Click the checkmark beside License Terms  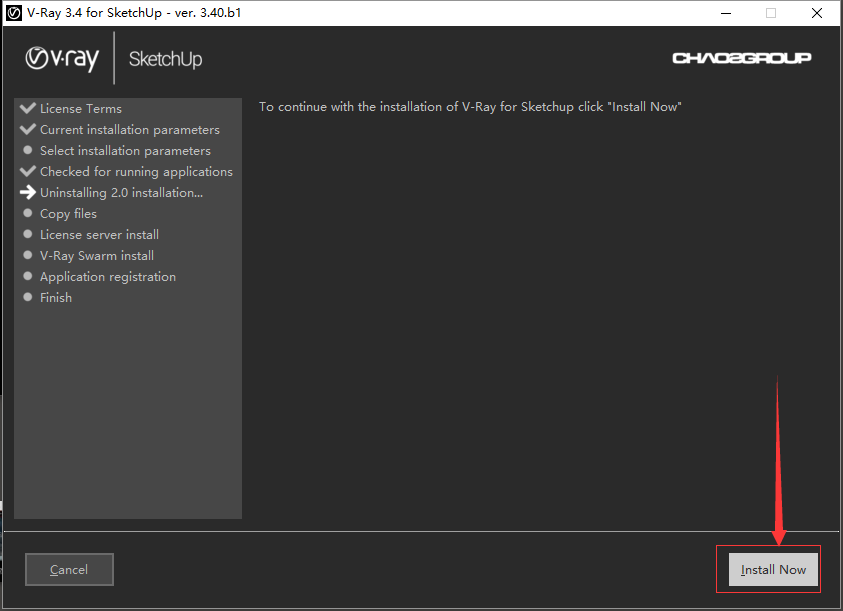coord(27,108)
